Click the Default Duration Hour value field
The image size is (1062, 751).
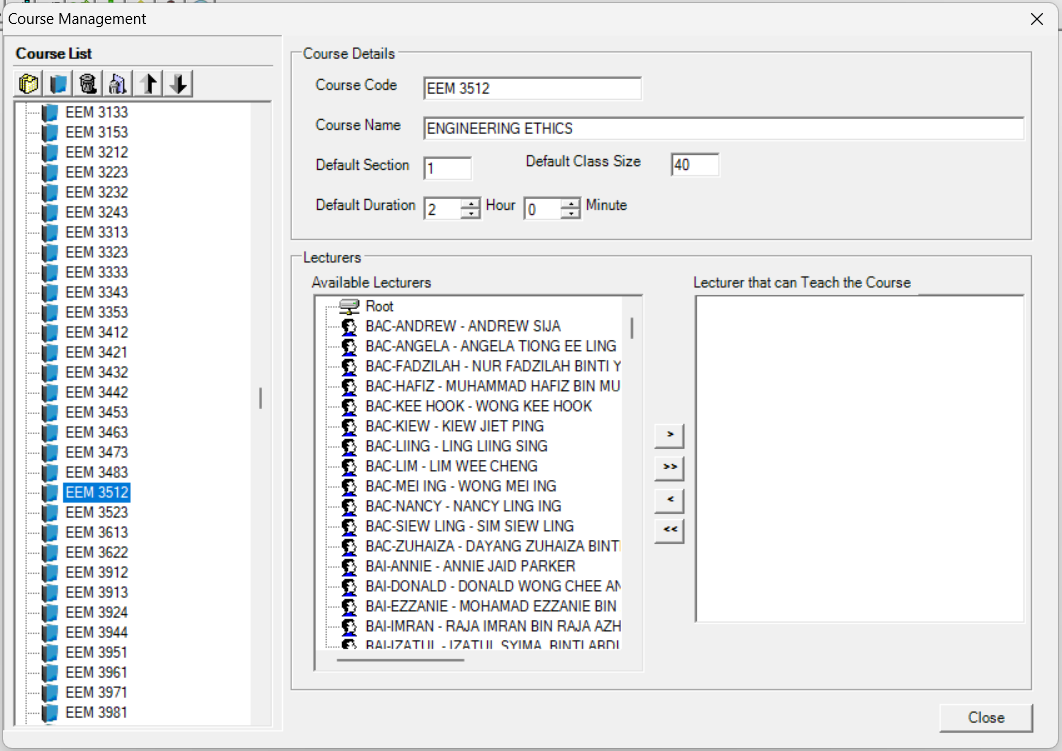[x=442, y=209]
